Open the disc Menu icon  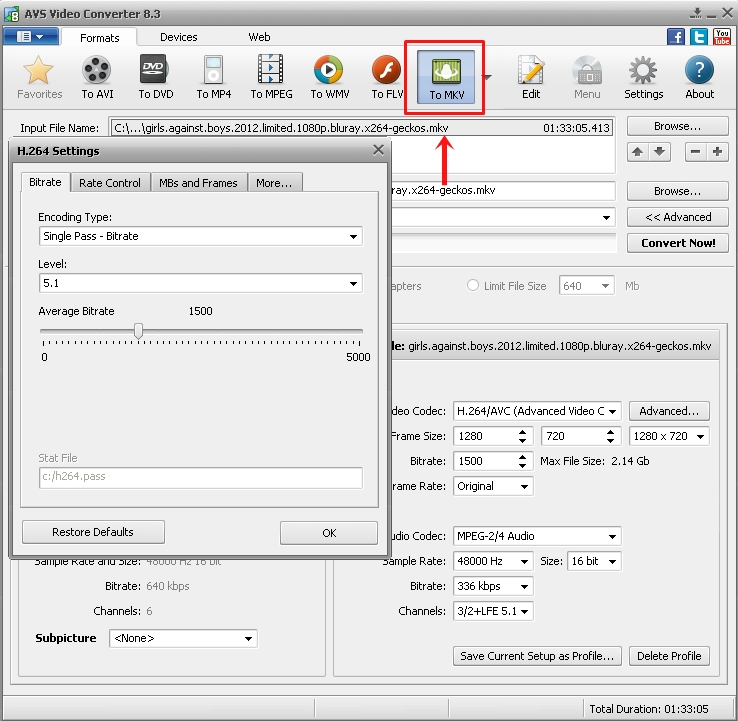(586, 77)
